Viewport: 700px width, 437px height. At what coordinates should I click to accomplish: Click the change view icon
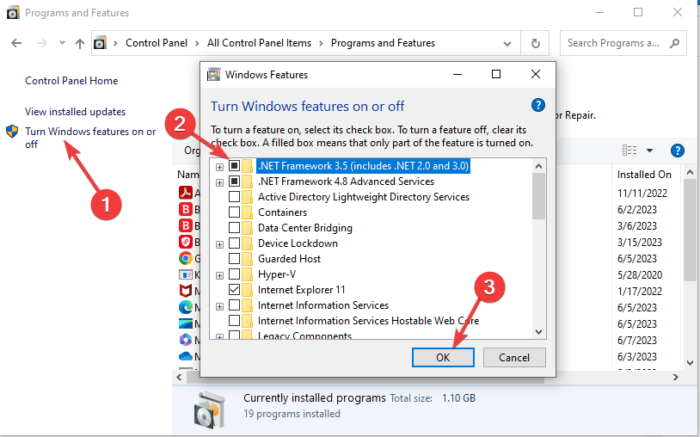pyautogui.click(x=629, y=150)
